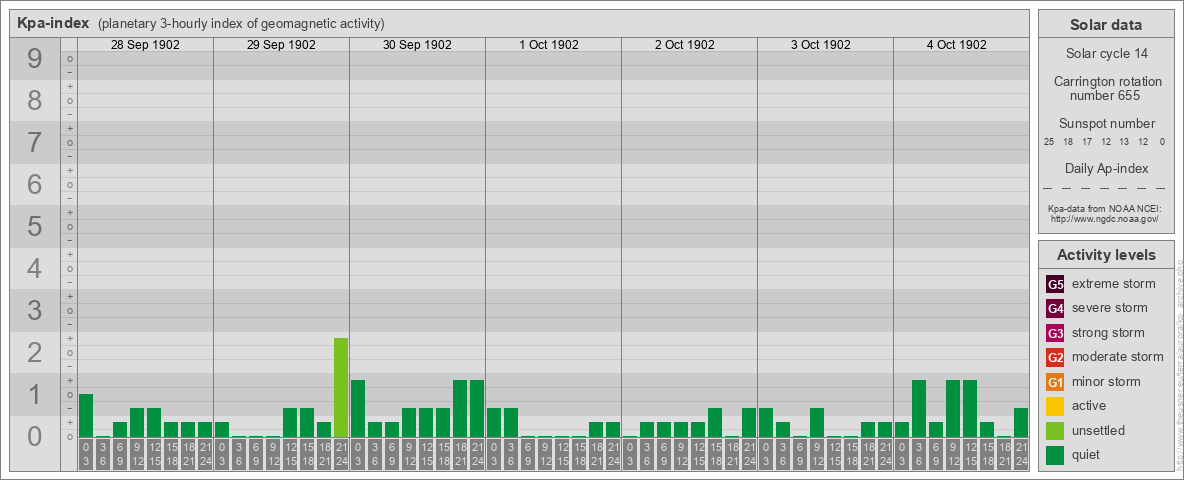Click the 3 Oct 9-12 quiet bar
This screenshot has height=480, width=1184.
tap(816, 423)
